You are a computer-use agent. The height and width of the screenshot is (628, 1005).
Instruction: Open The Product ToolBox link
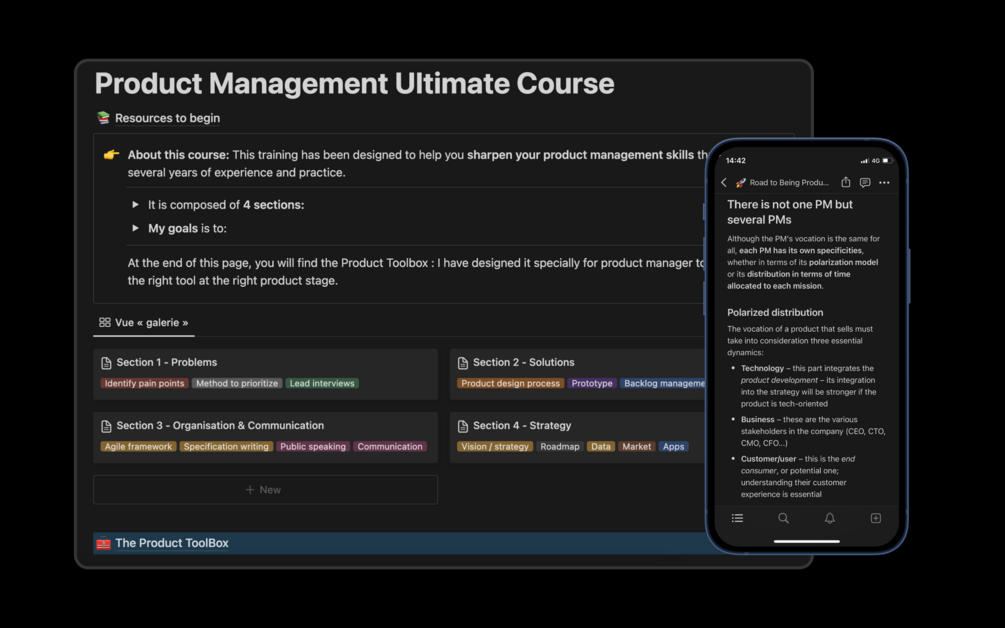[174, 543]
